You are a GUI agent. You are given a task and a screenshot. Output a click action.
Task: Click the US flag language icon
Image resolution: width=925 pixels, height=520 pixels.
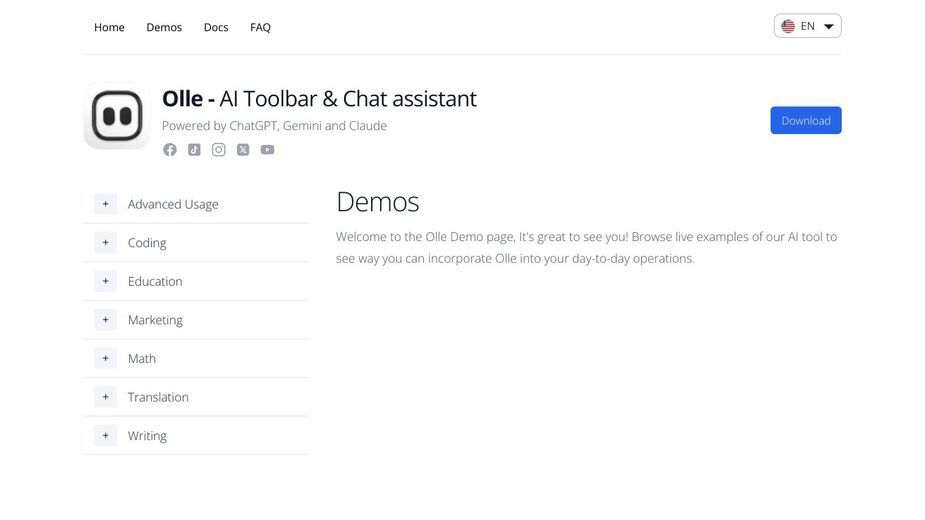click(x=788, y=26)
